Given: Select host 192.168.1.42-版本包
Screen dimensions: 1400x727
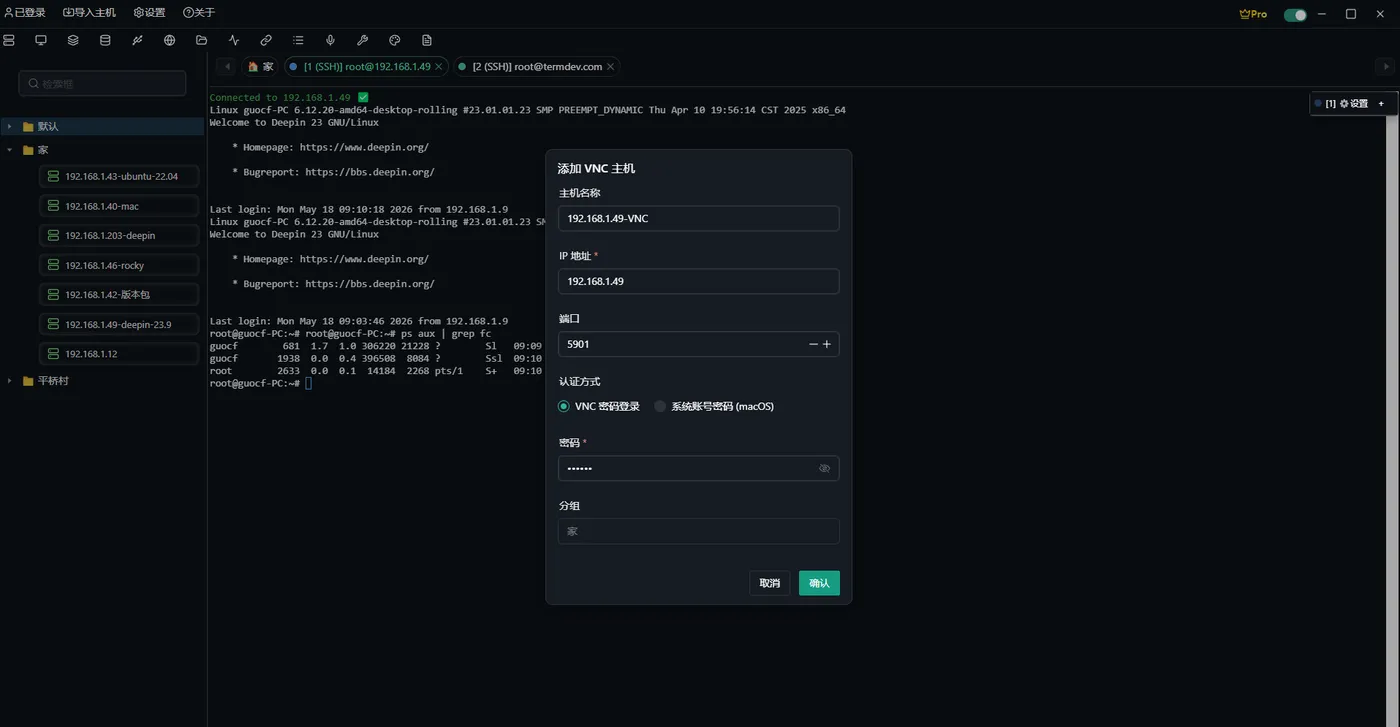Looking at the screenshot, I should pos(119,295).
